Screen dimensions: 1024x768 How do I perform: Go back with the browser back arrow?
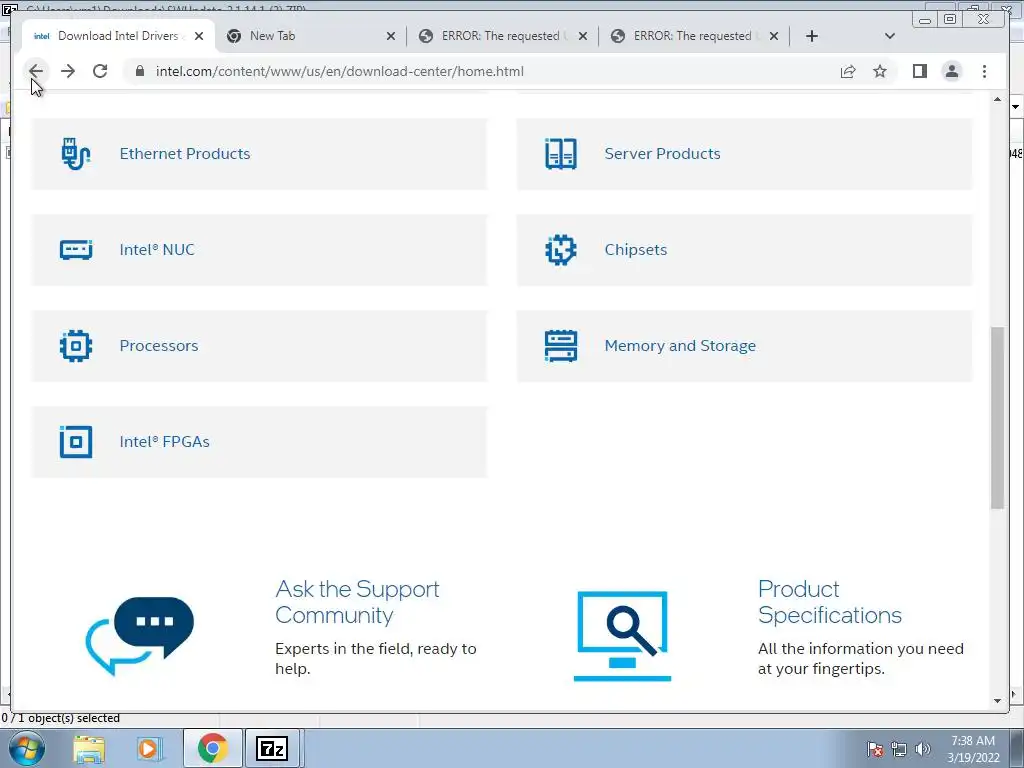click(36, 71)
